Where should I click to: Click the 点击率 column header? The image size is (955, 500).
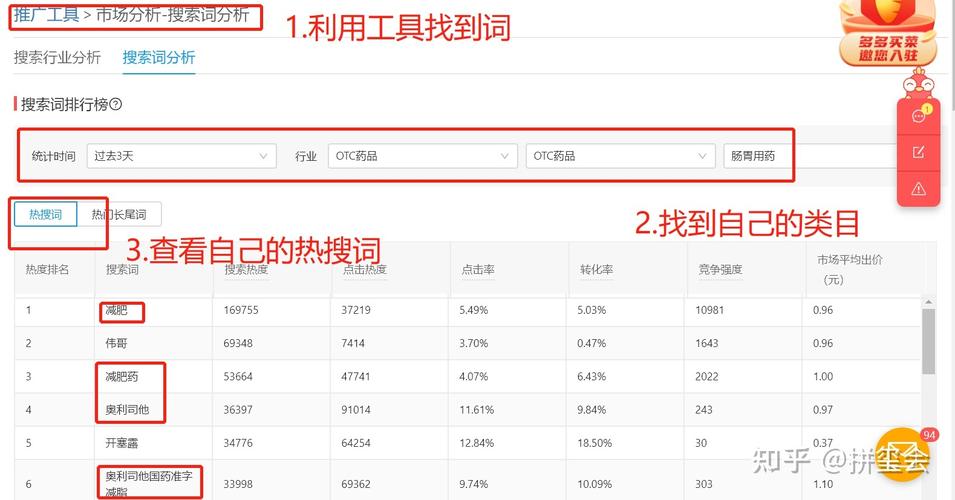click(478, 269)
